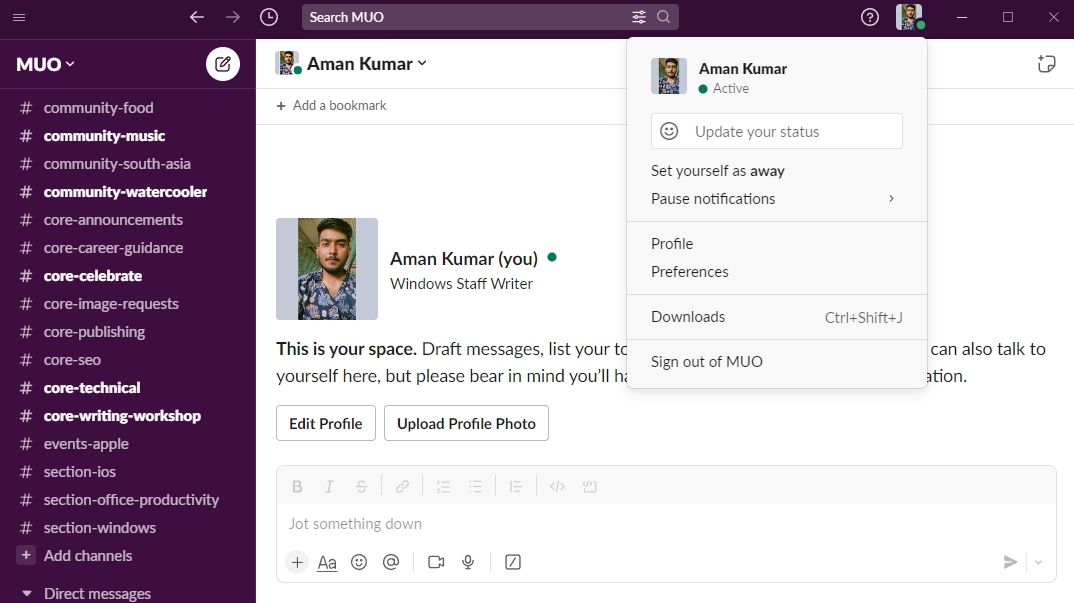Expand the MUO workspace dropdown
The image size is (1074, 603).
[46, 64]
